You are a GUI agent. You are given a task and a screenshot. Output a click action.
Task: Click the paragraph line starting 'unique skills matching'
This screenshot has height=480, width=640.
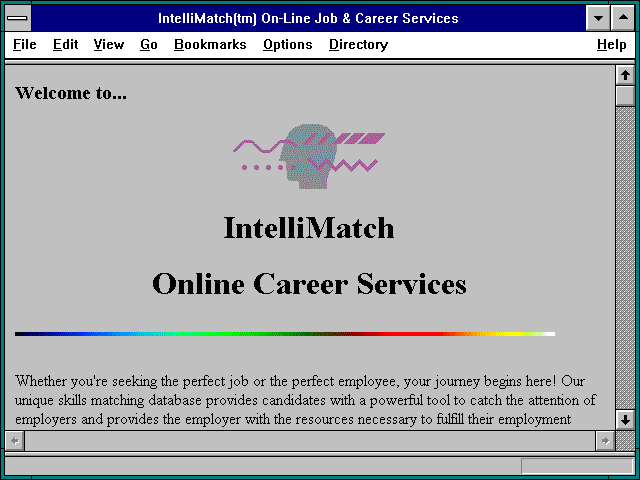coord(305,400)
